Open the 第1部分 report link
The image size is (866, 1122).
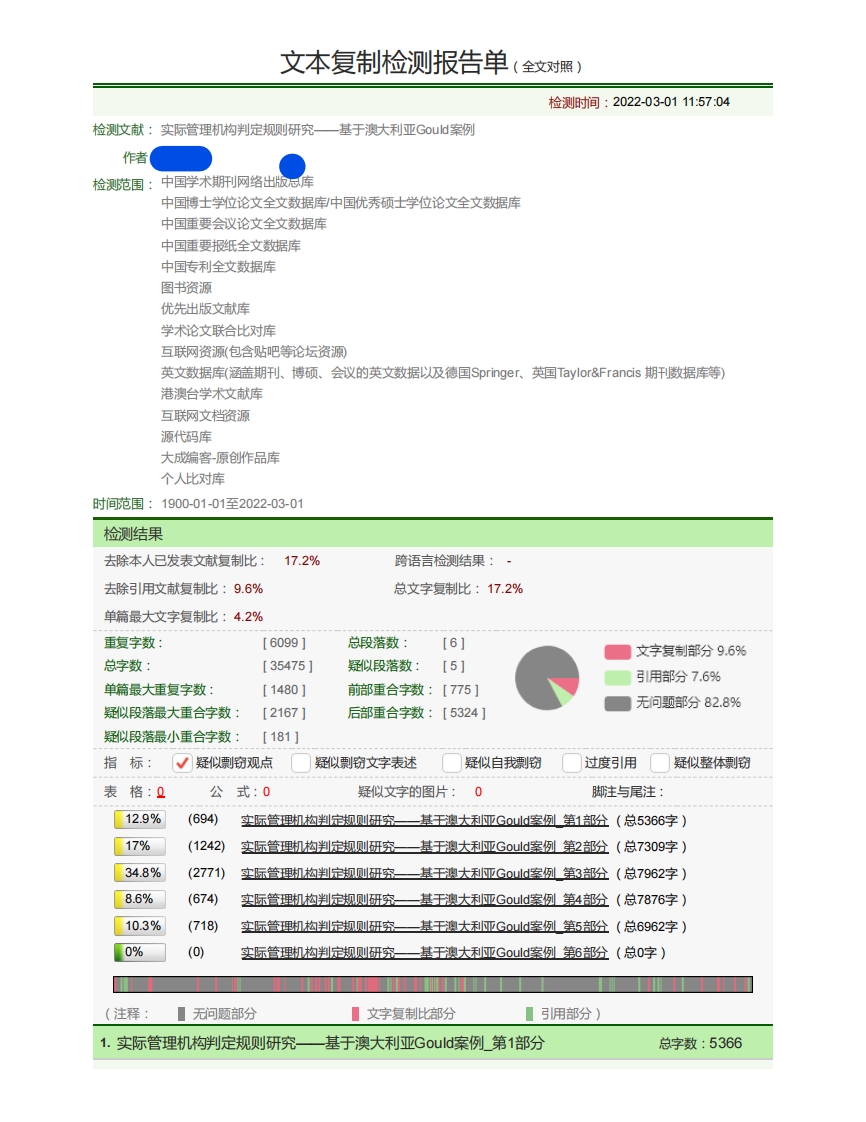pyautogui.click(x=424, y=820)
